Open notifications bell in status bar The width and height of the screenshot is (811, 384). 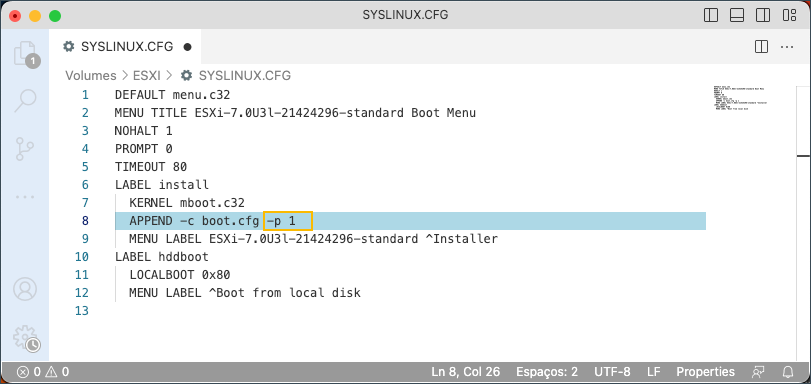tap(788, 372)
